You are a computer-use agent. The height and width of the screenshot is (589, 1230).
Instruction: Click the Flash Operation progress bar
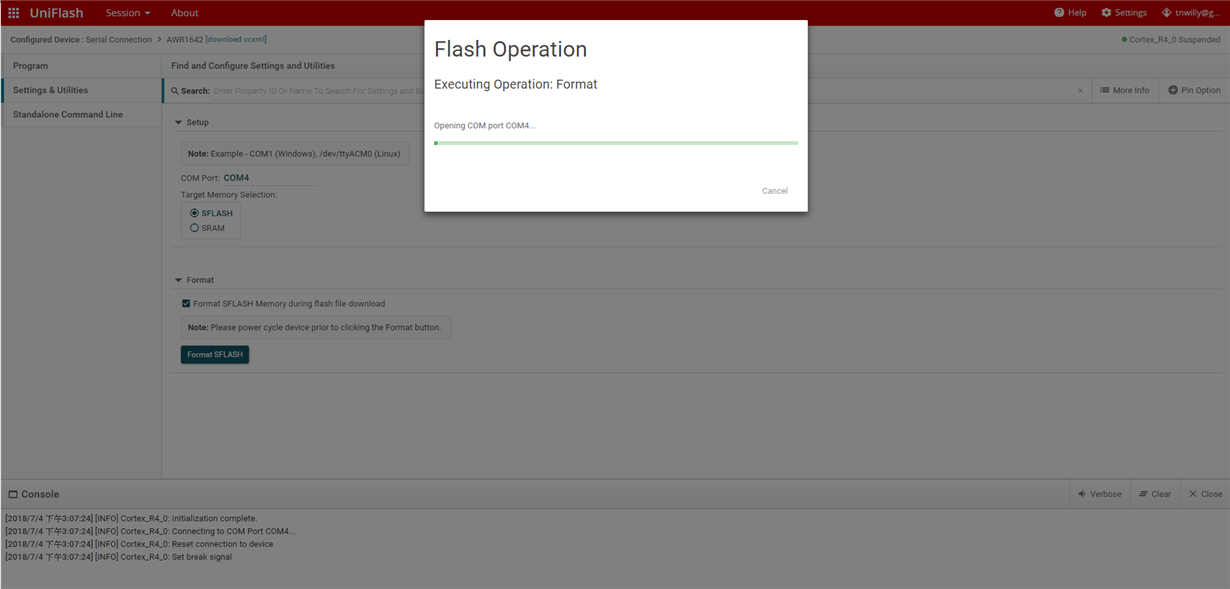[x=616, y=143]
